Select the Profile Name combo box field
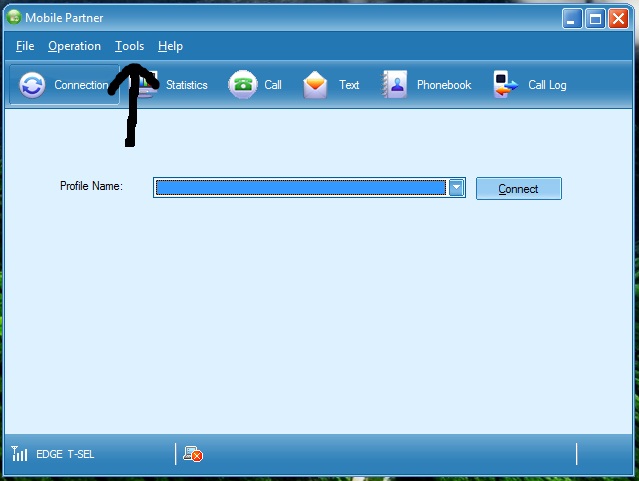The width and height of the screenshot is (639, 481). pyautogui.click(x=309, y=188)
